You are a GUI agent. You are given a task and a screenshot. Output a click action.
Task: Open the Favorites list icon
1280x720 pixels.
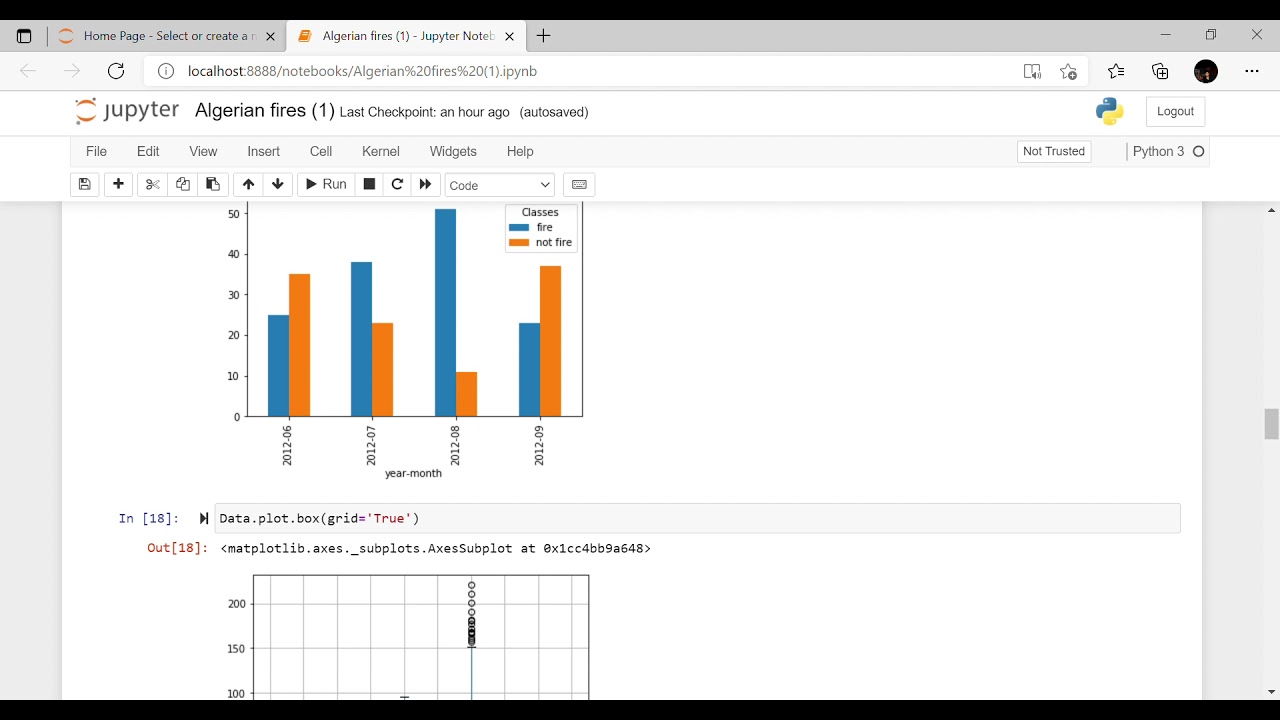(1116, 71)
